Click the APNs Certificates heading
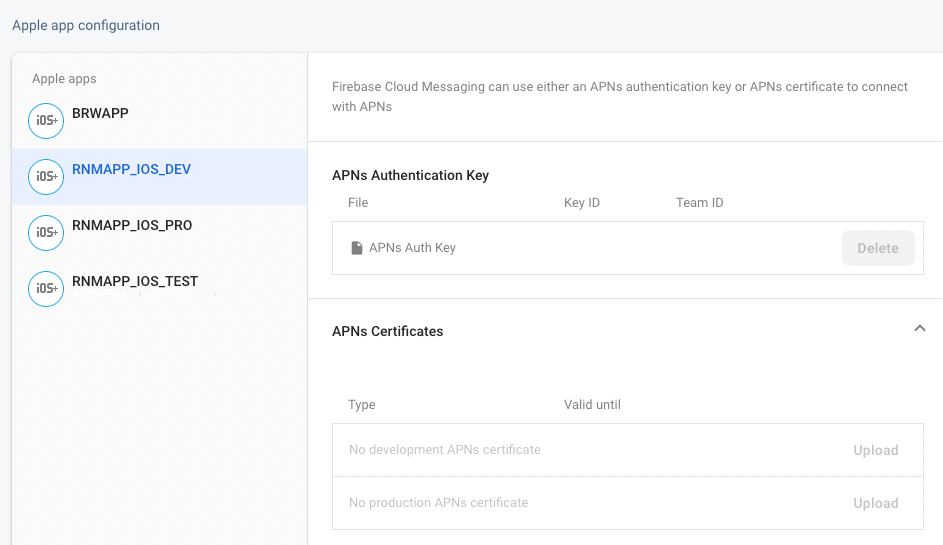This screenshot has height=545, width=943. [x=387, y=331]
